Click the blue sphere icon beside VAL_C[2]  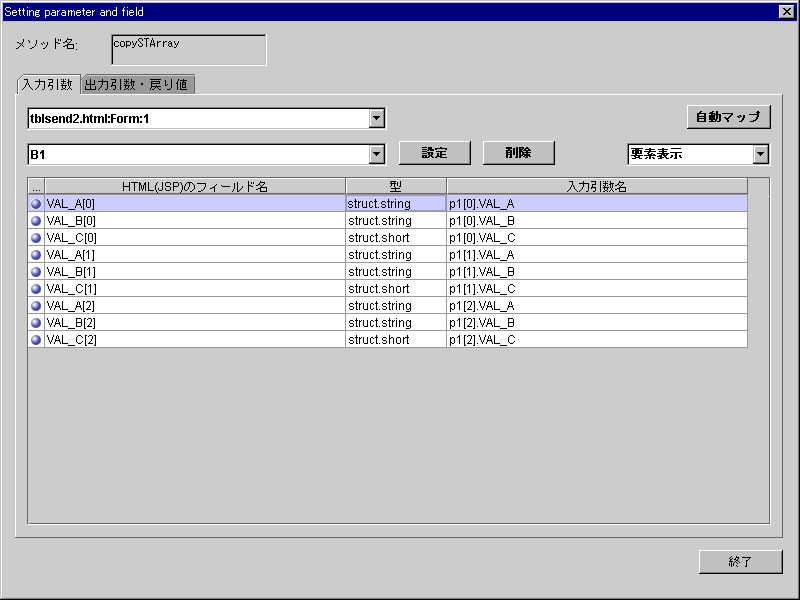(x=36, y=340)
